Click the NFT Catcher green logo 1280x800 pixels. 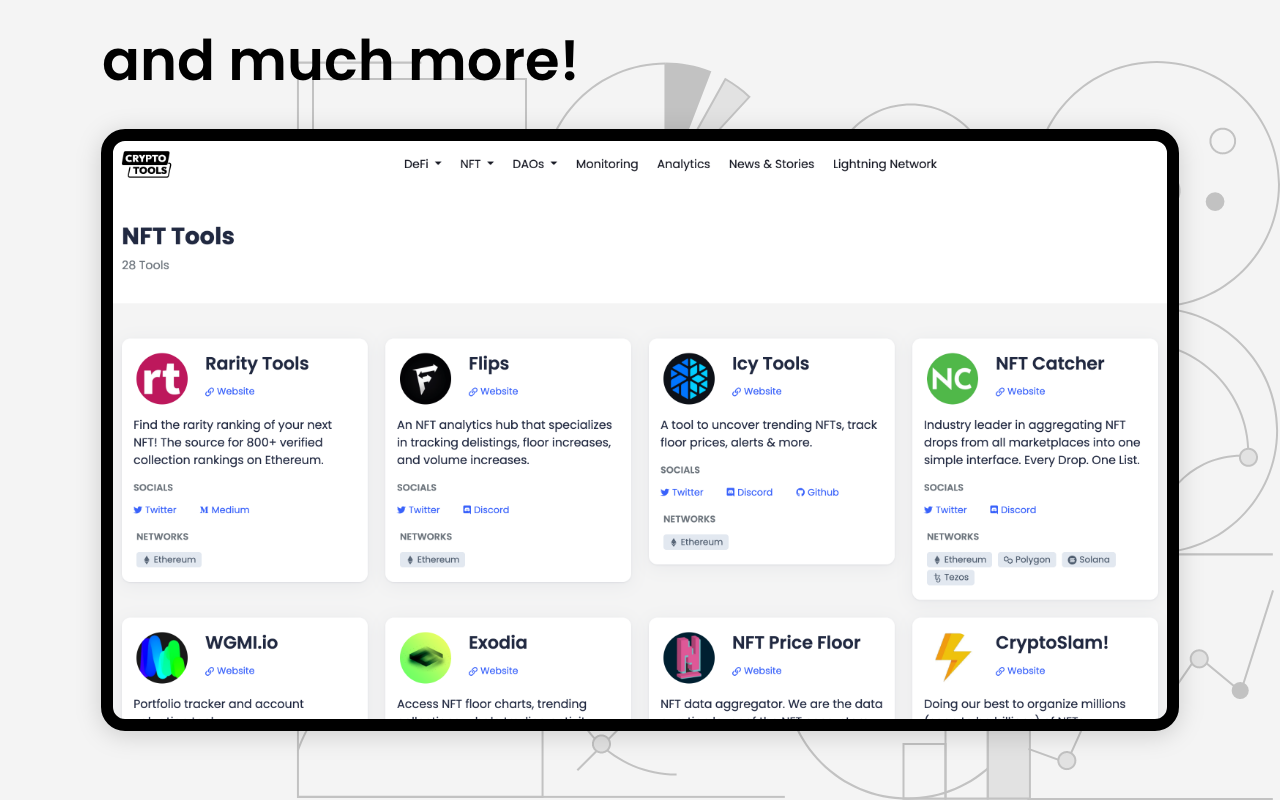coord(952,378)
